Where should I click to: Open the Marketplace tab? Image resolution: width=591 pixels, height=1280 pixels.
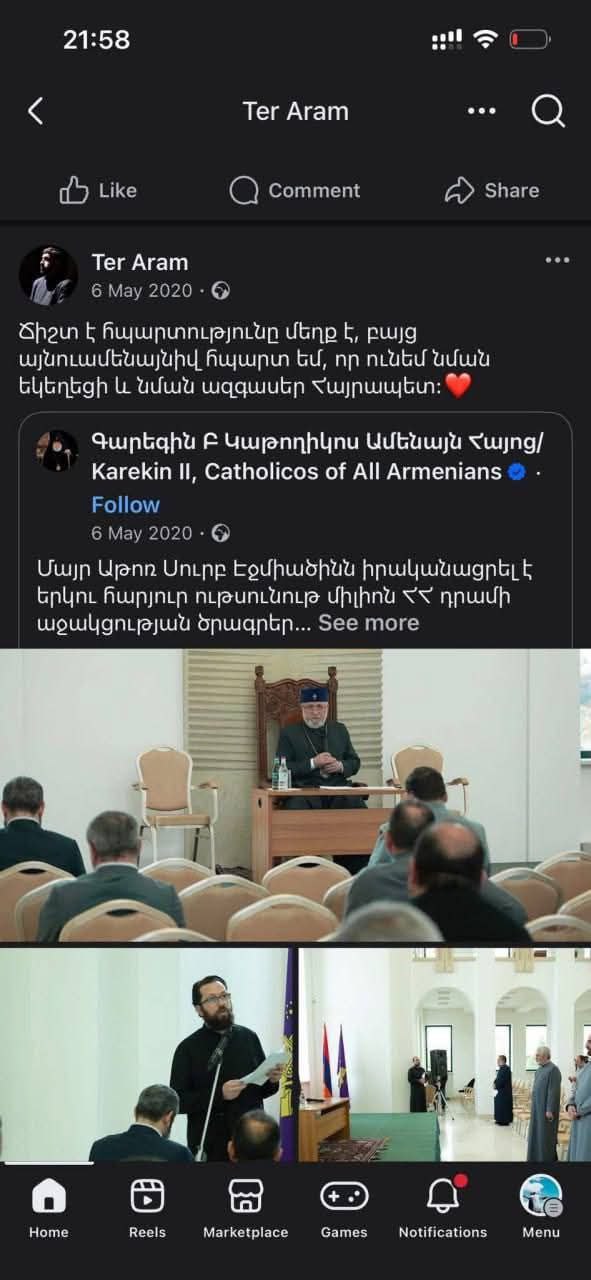tap(245, 1208)
